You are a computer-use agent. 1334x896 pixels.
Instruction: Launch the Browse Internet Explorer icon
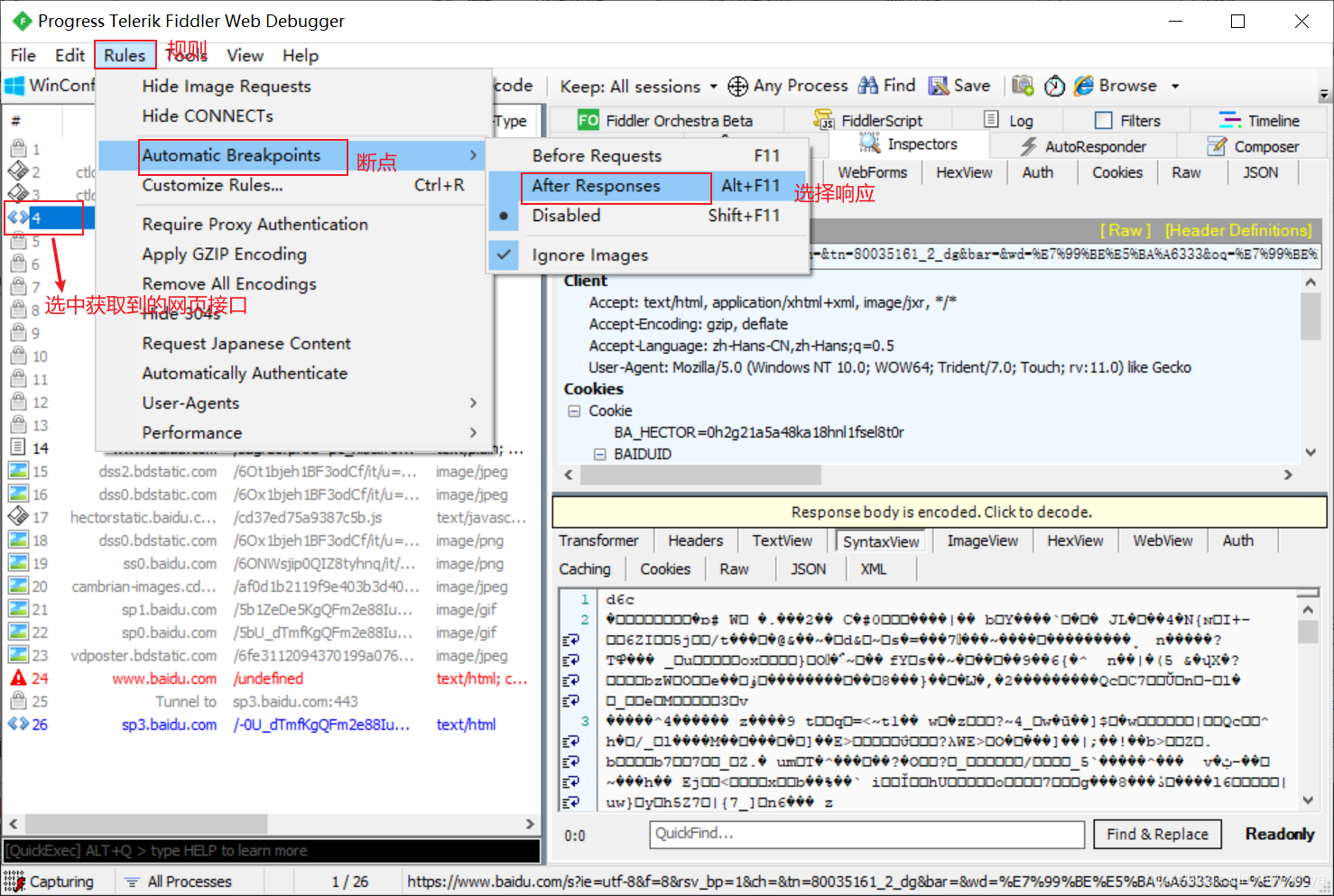pyautogui.click(x=1084, y=86)
